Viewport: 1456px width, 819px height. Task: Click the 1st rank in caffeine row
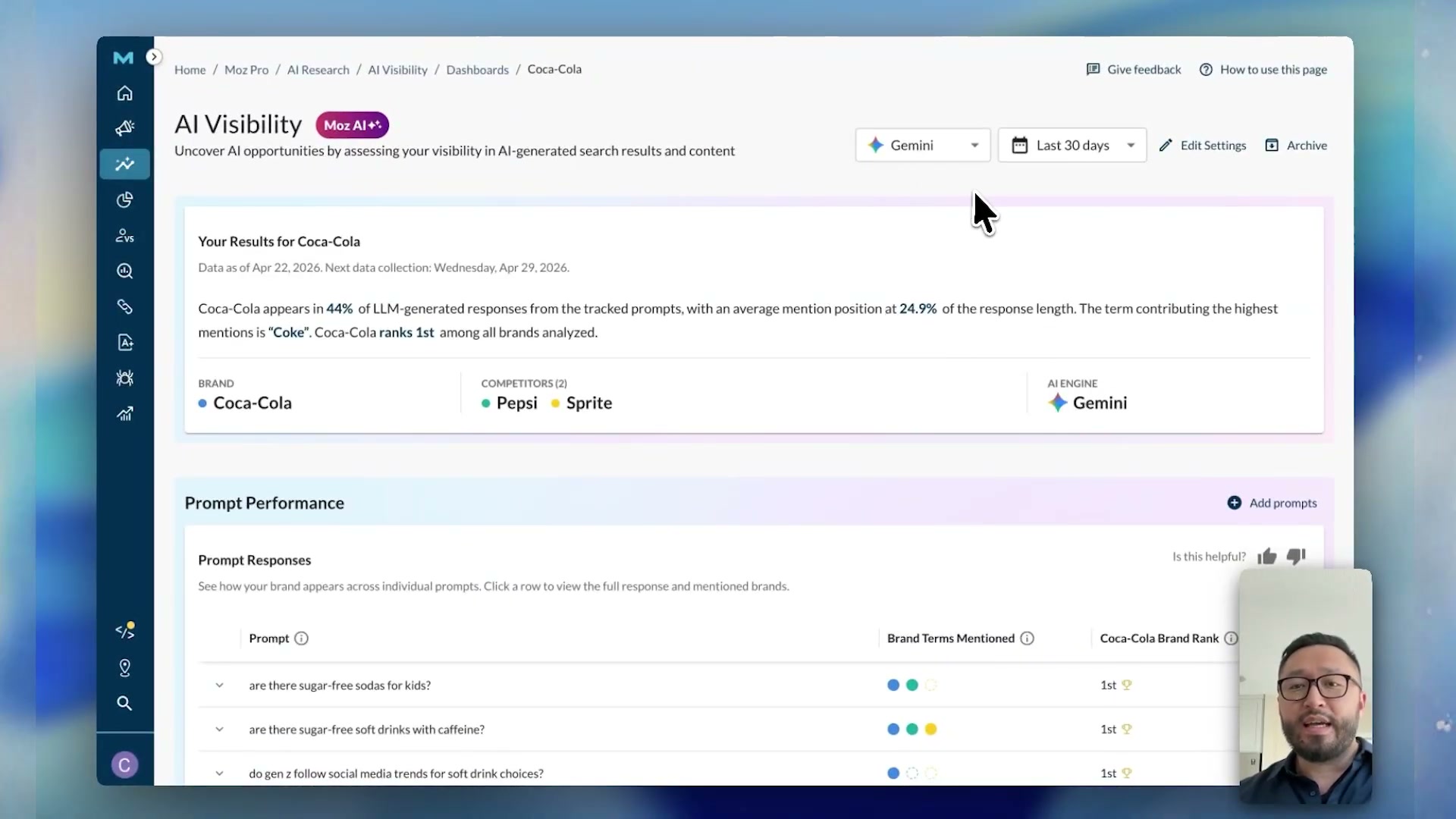click(1109, 730)
